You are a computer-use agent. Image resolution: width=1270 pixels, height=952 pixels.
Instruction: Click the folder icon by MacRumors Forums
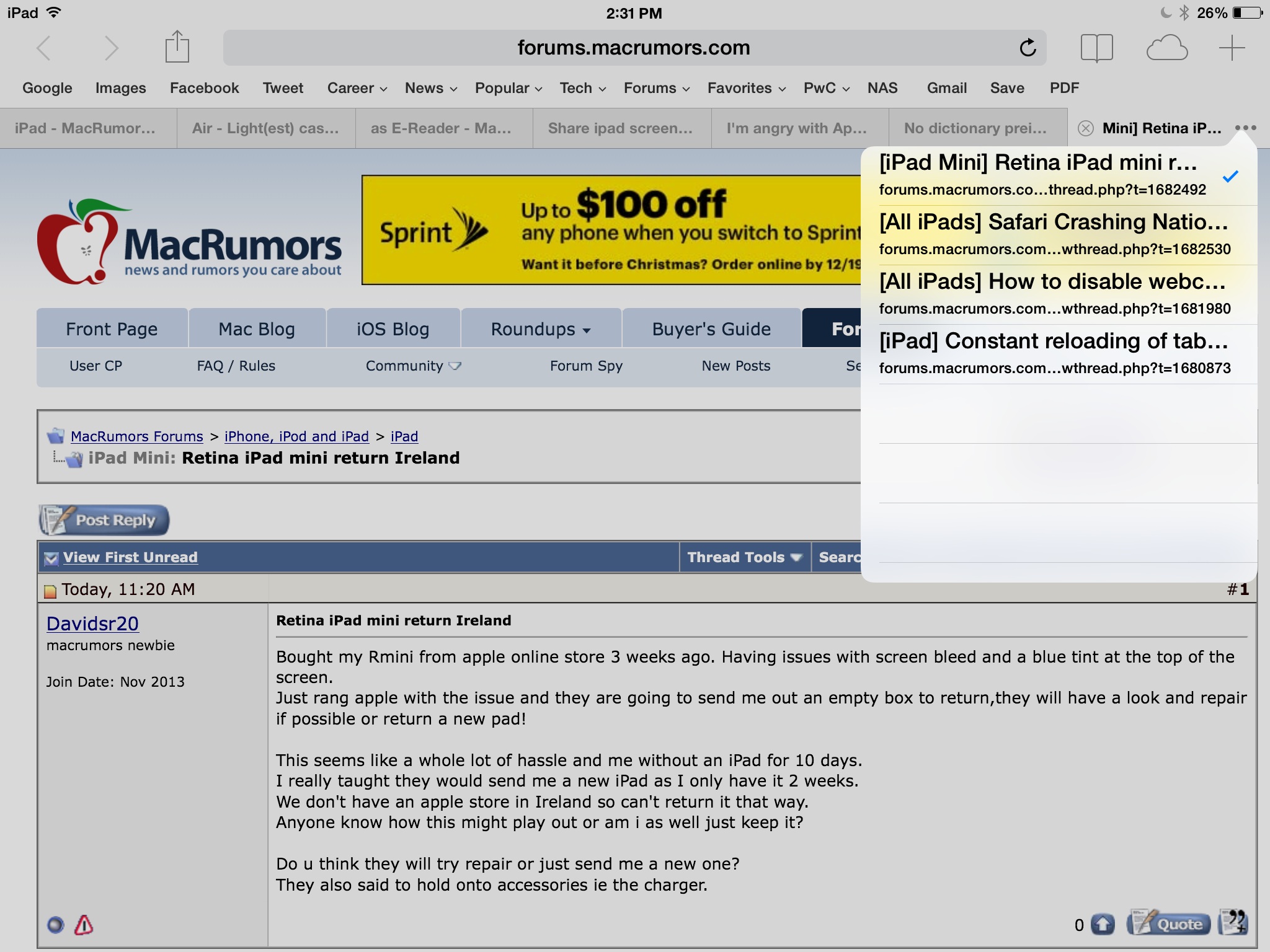[x=56, y=436]
